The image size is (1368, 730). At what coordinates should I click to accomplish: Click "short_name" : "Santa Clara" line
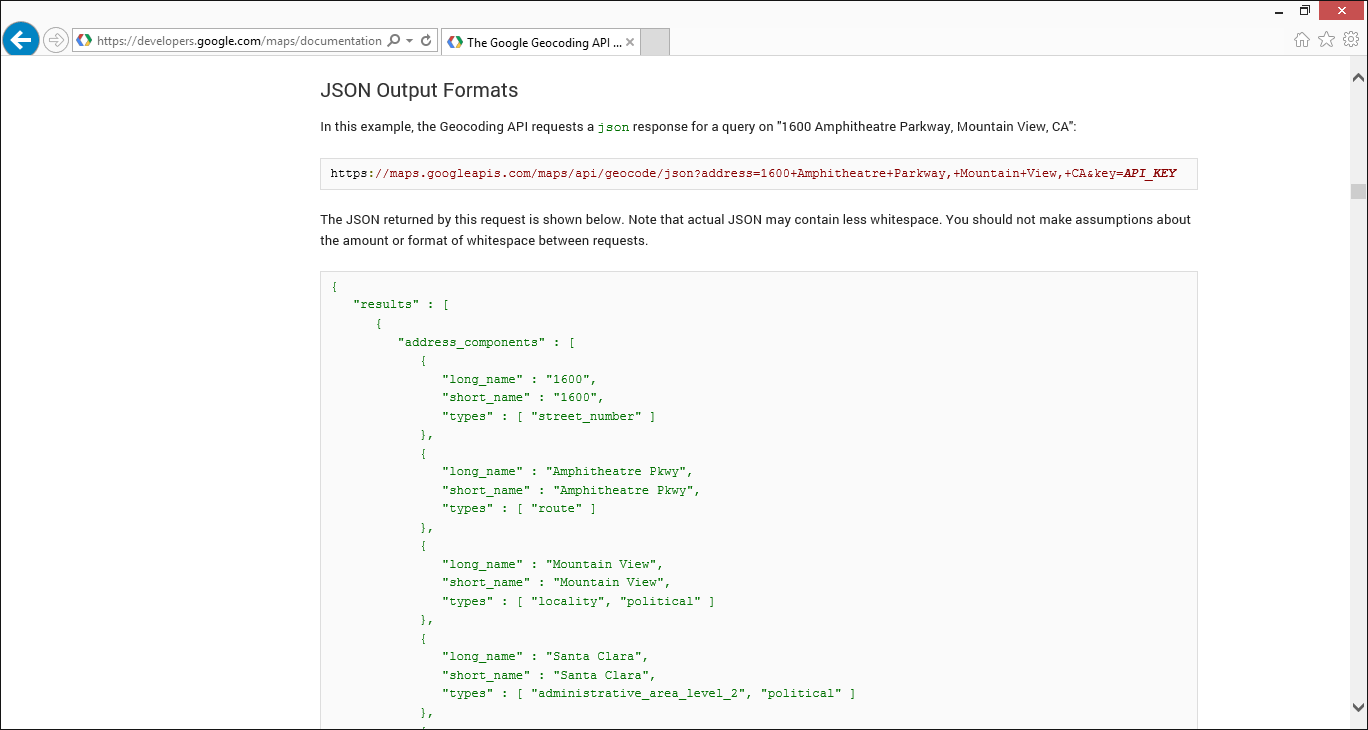pyautogui.click(x=549, y=675)
